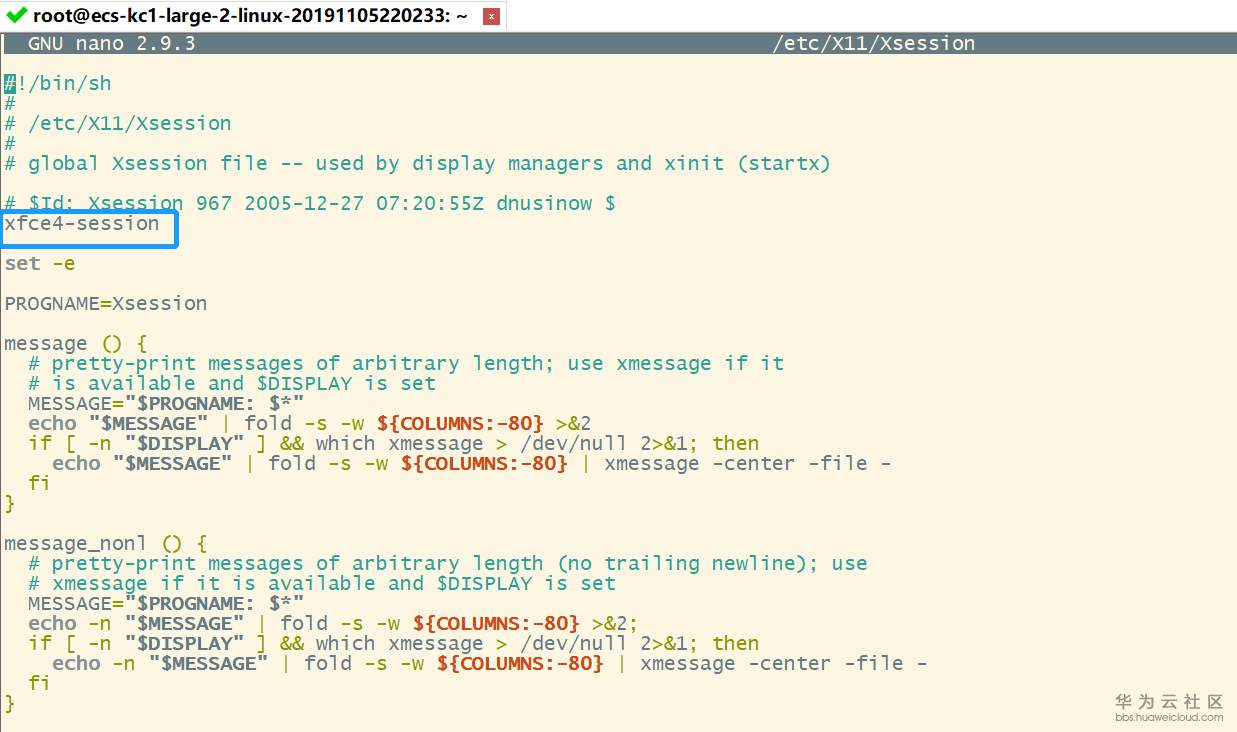Click 'echo "$MESSAGE"' xmessage -center line

point(472,463)
